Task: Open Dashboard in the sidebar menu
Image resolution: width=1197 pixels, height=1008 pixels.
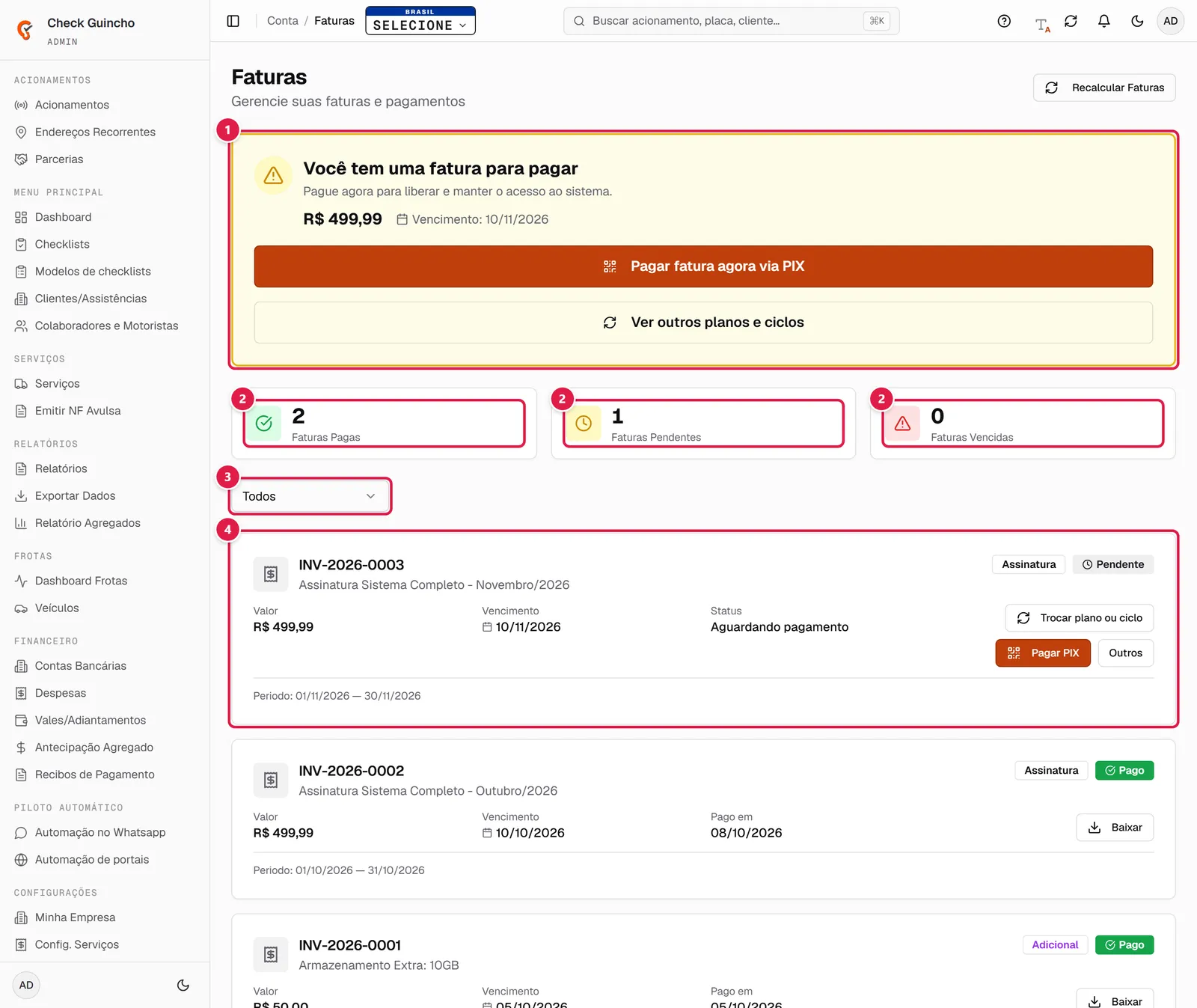Action: (x=63, y=217)
